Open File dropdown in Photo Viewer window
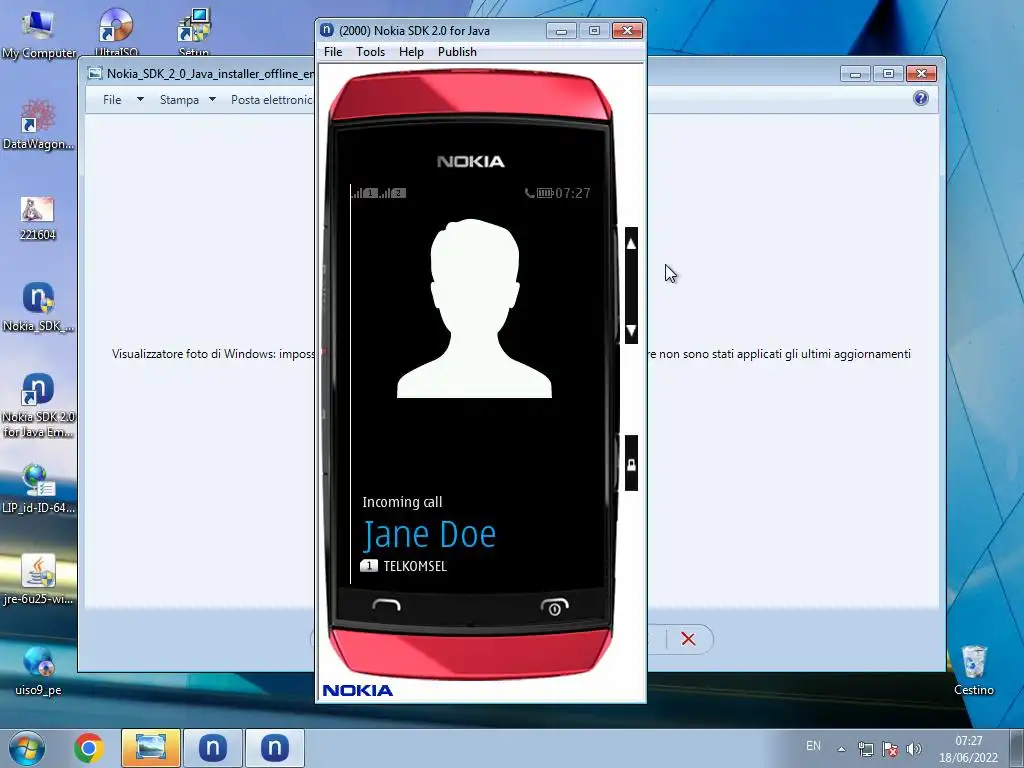1024x768 pixels. point(123,99)
